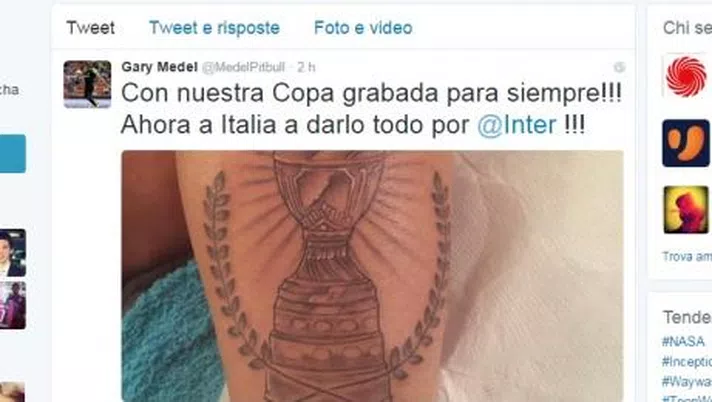Enlarge the Copa trophy tattoo photo
The width and height of the screenshot is (712, 402).
372,276
